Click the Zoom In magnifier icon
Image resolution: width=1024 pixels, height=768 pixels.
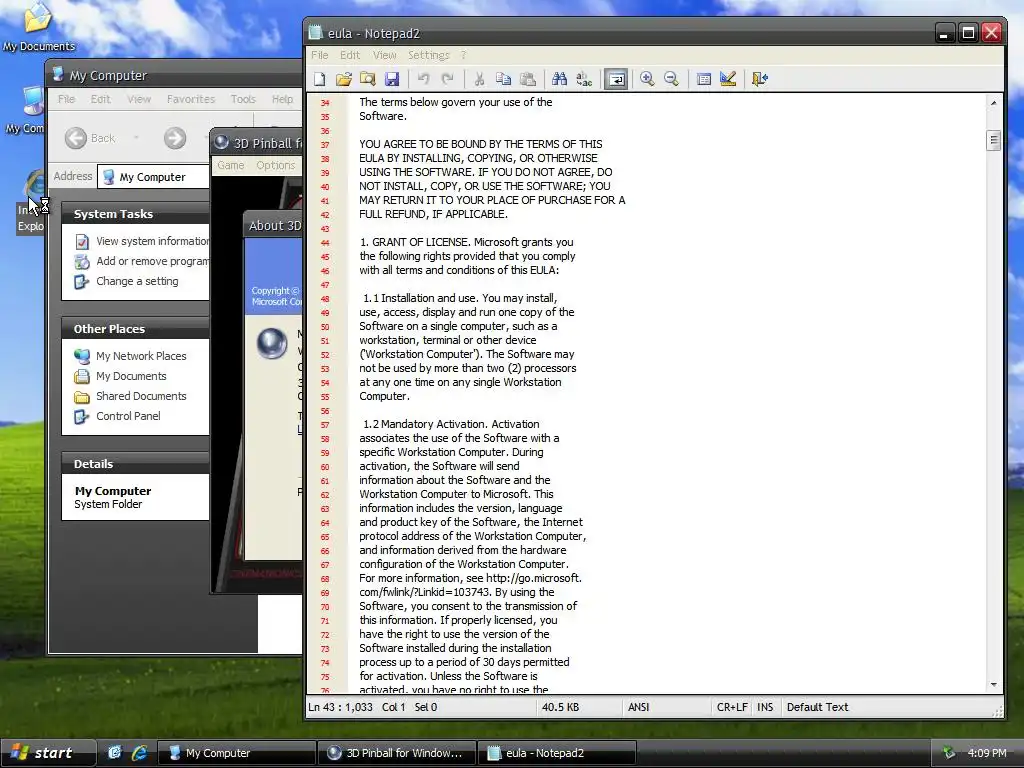click(x=647, y=79)
